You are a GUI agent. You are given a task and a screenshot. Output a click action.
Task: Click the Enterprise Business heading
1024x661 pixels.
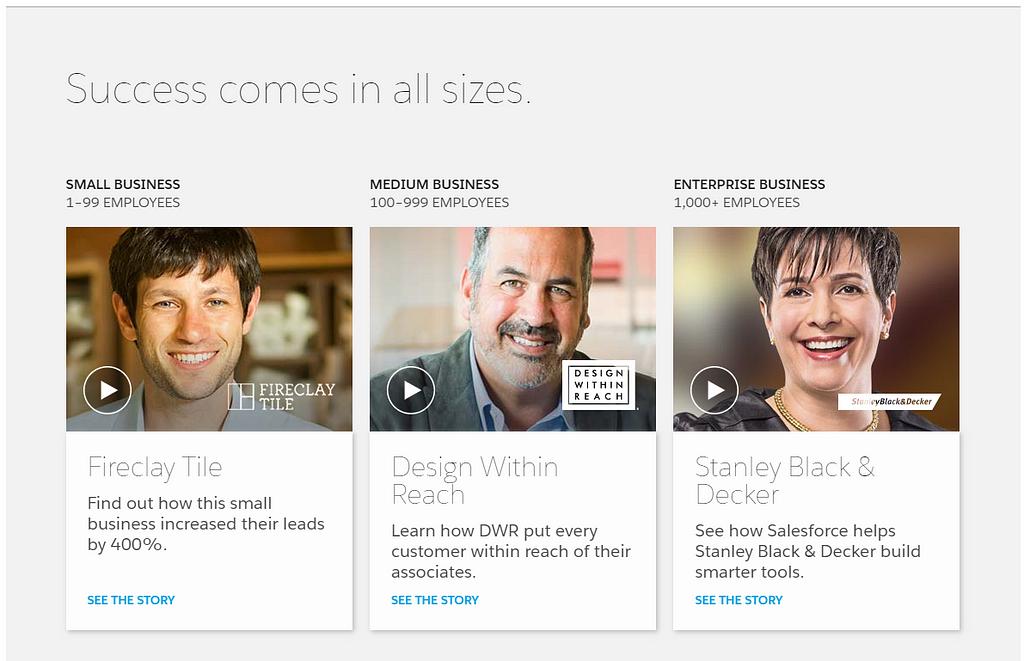click(749, 184)
